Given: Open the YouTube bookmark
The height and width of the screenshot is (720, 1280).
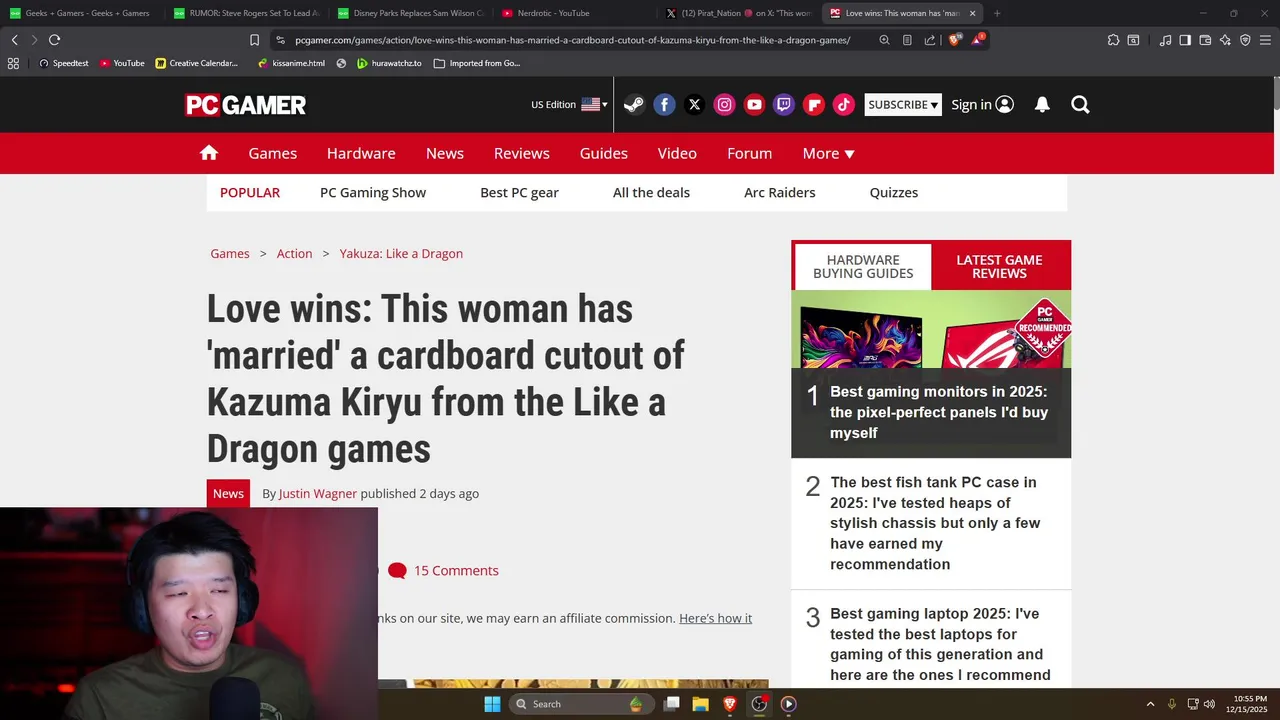Looking at the screenshot, I should coord(122,63).
